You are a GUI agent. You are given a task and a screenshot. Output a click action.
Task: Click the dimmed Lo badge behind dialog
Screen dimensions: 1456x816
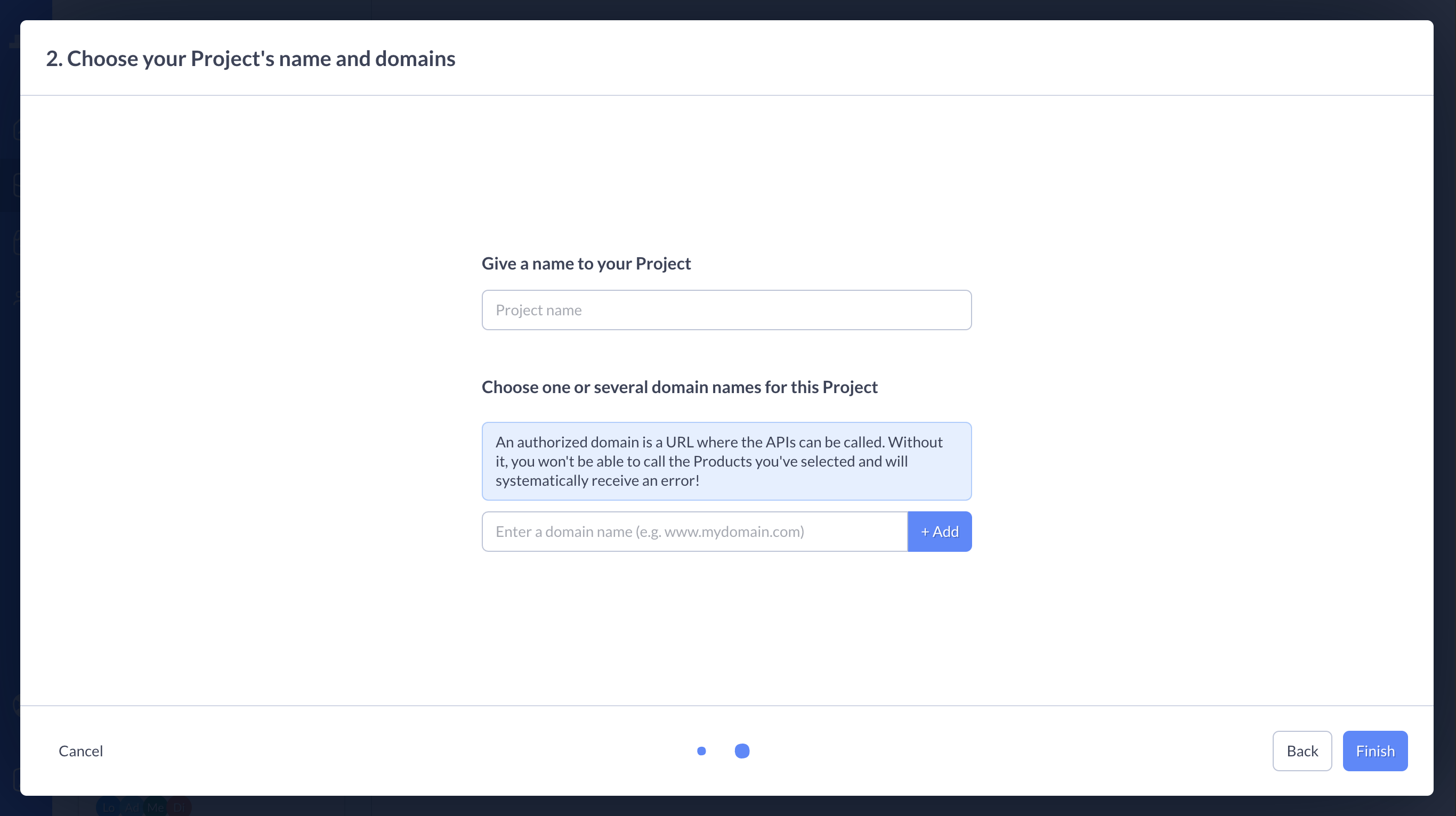pyautogui.click(x=108, y=807)
